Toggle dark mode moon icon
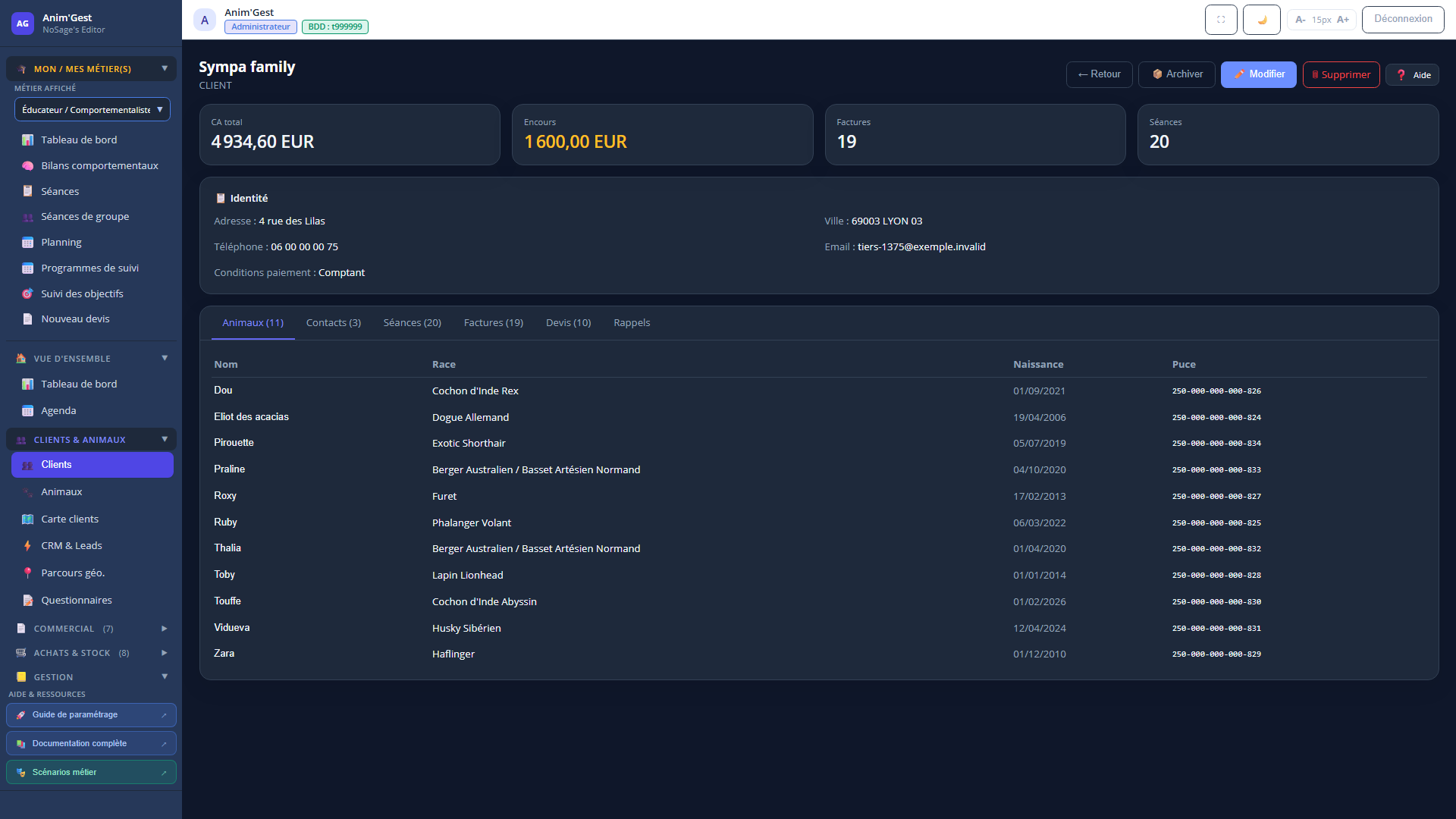 coord(1261,20)
